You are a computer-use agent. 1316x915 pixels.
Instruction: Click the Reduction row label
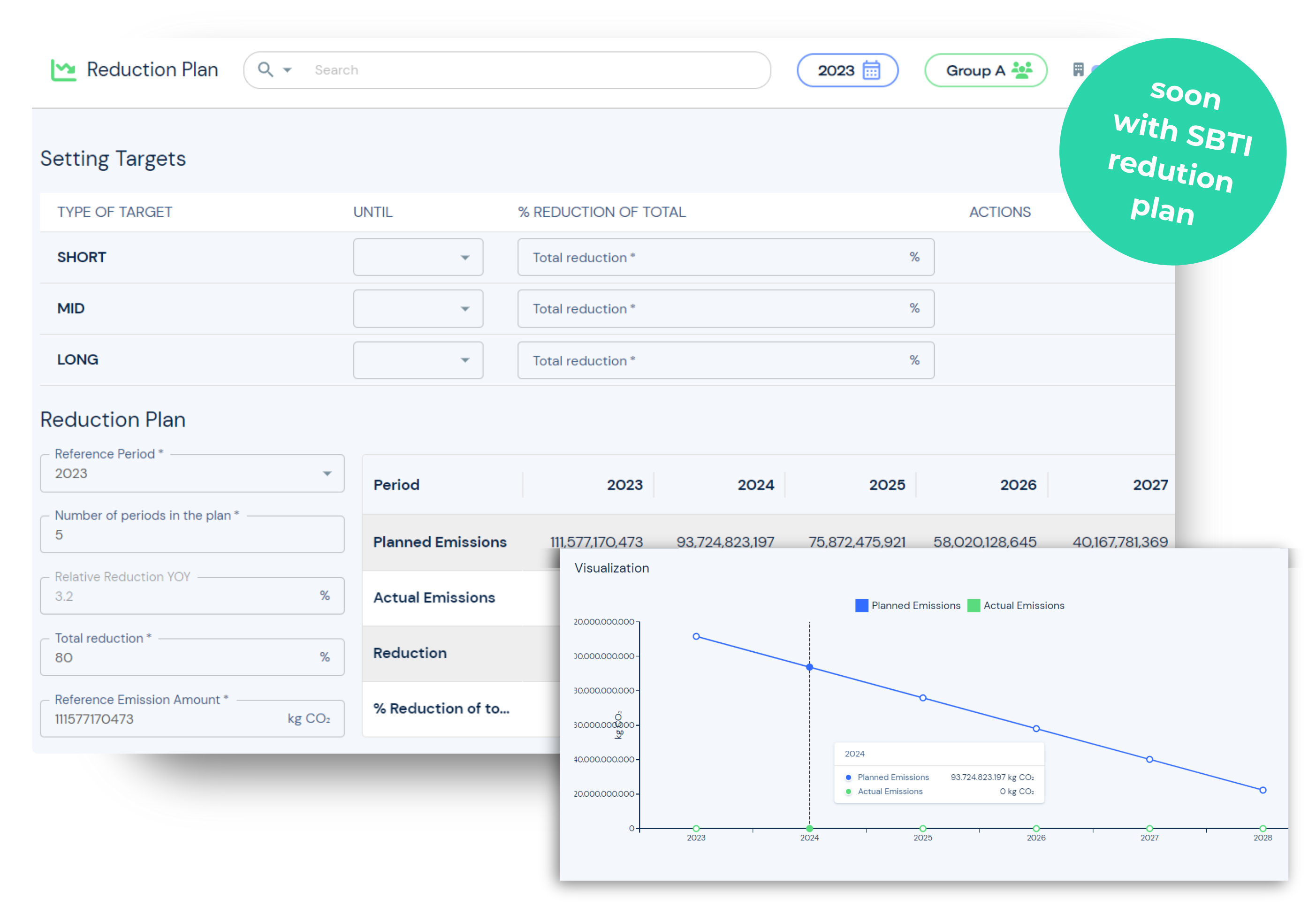point(410,653)
